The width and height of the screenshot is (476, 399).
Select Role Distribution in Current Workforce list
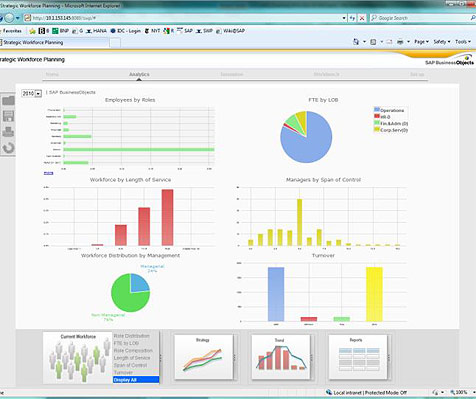(x=132, y=336)
